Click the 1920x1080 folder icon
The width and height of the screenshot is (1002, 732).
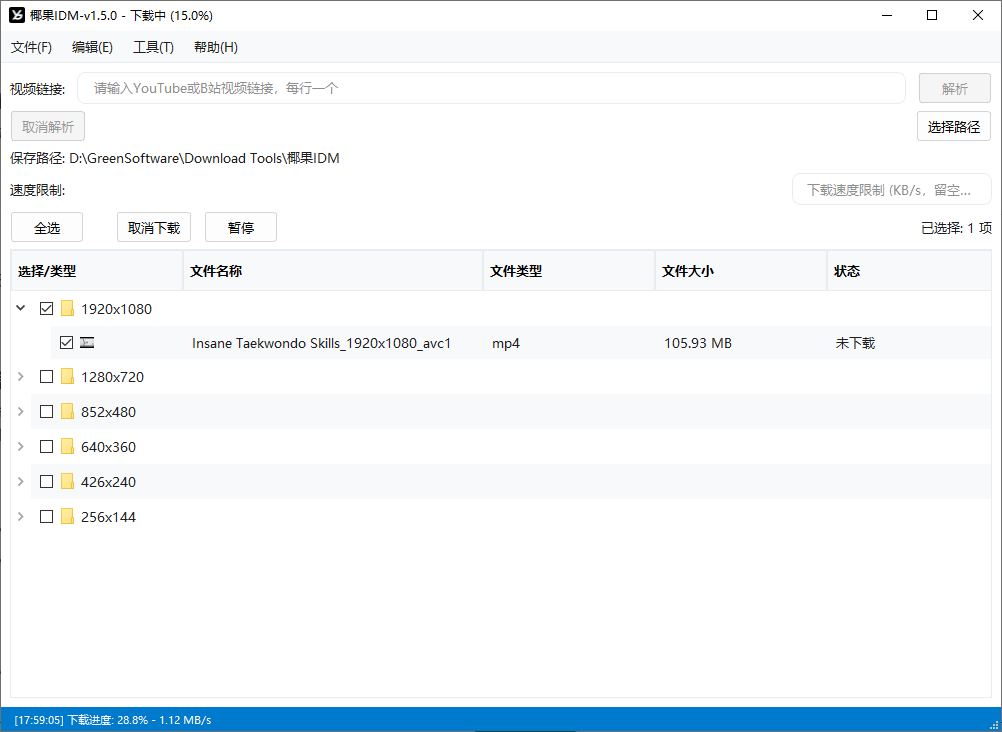pos(68,308)
